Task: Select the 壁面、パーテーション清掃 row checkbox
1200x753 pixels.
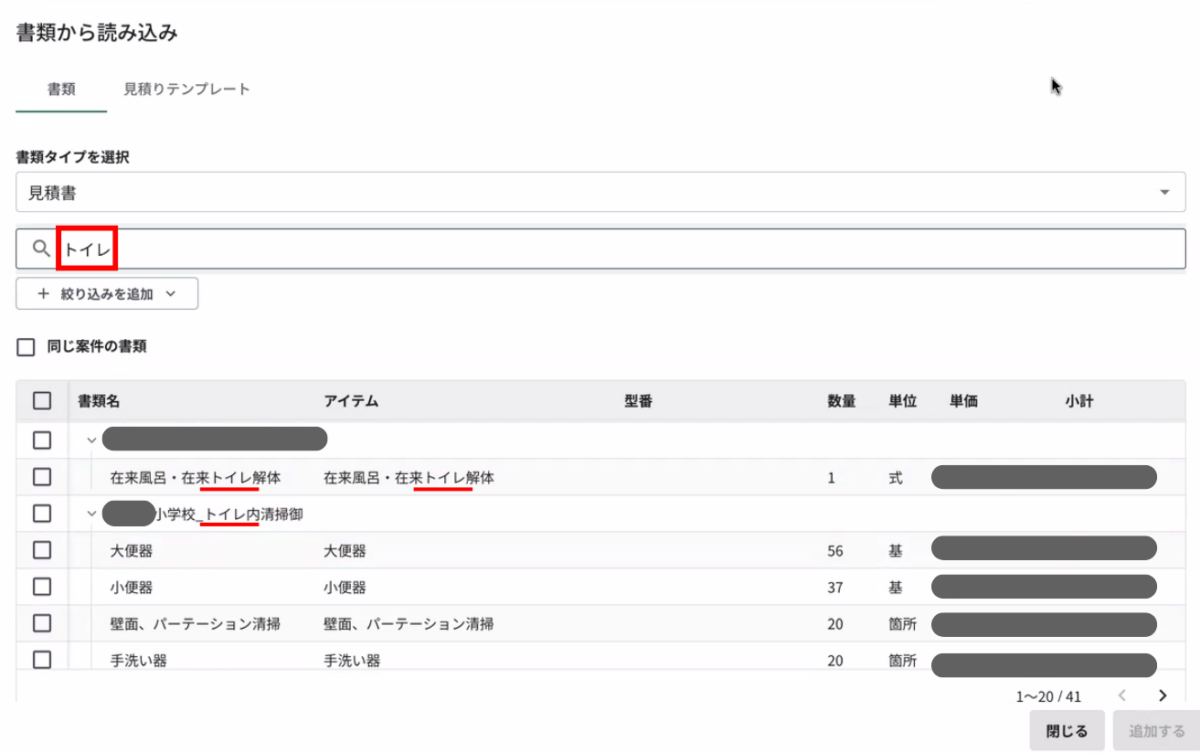Action: tap(42, 623)
